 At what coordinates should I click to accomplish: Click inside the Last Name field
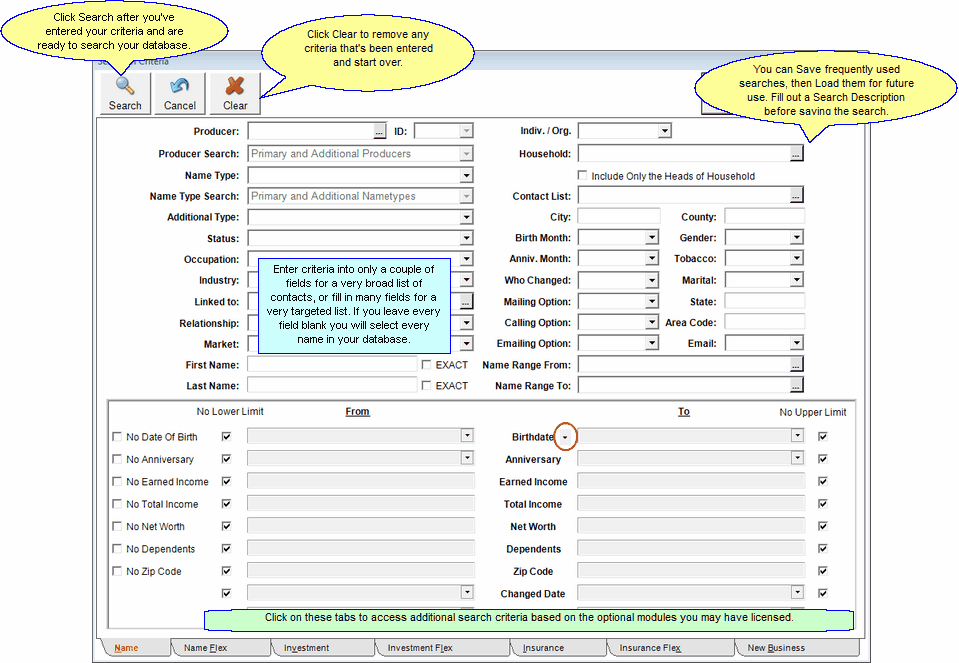point(330,385)
